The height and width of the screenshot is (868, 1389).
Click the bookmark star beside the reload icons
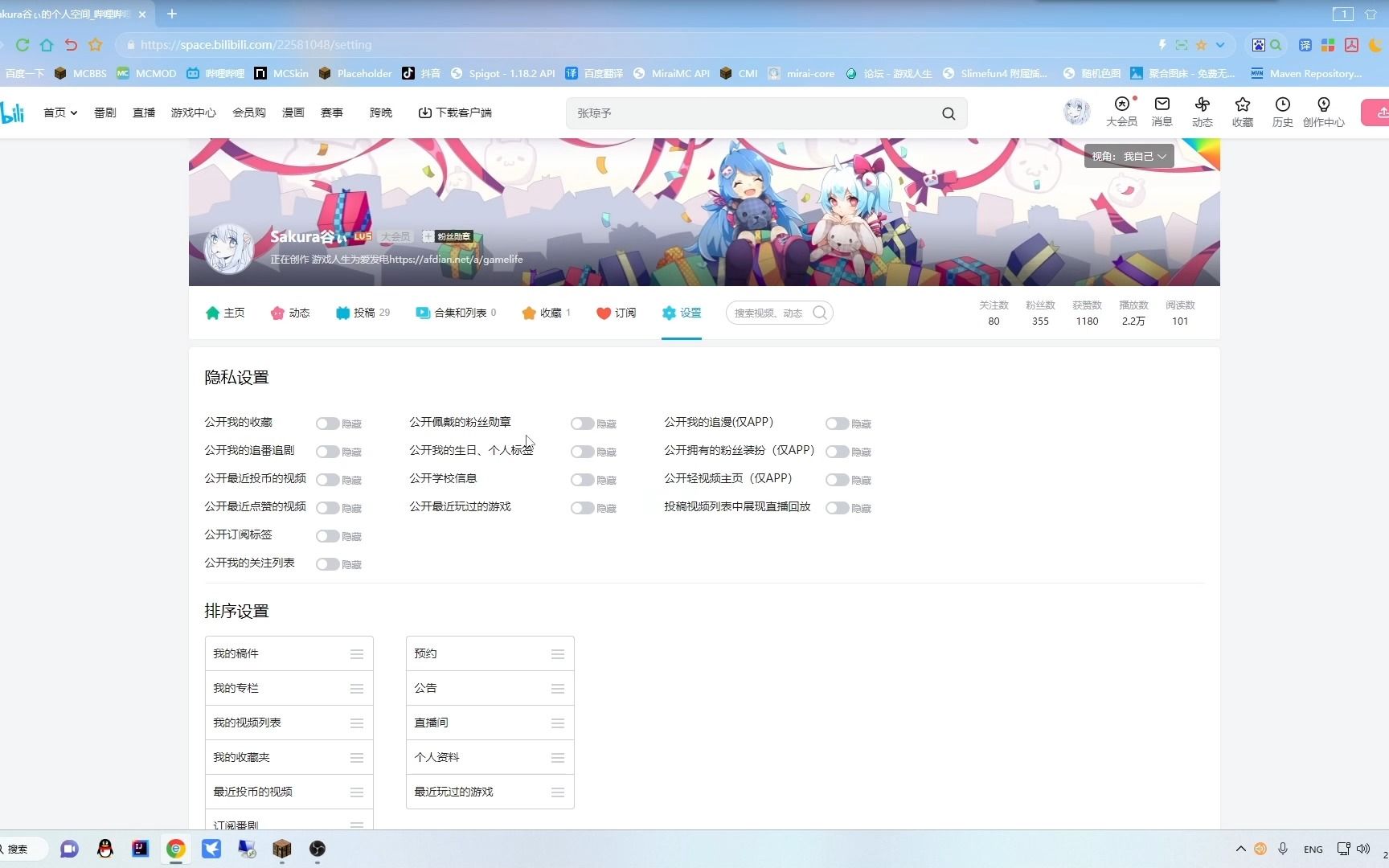pos(96,45)
